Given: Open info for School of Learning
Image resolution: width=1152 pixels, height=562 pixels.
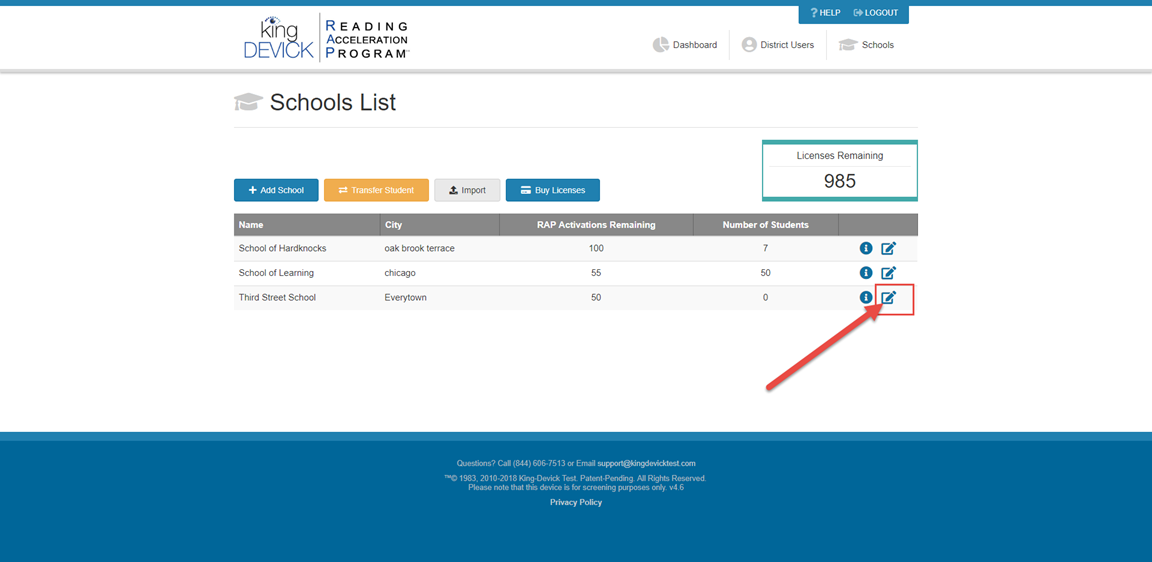Looking at the screenshot, I should pyautogui.click(x=866, y=273).
